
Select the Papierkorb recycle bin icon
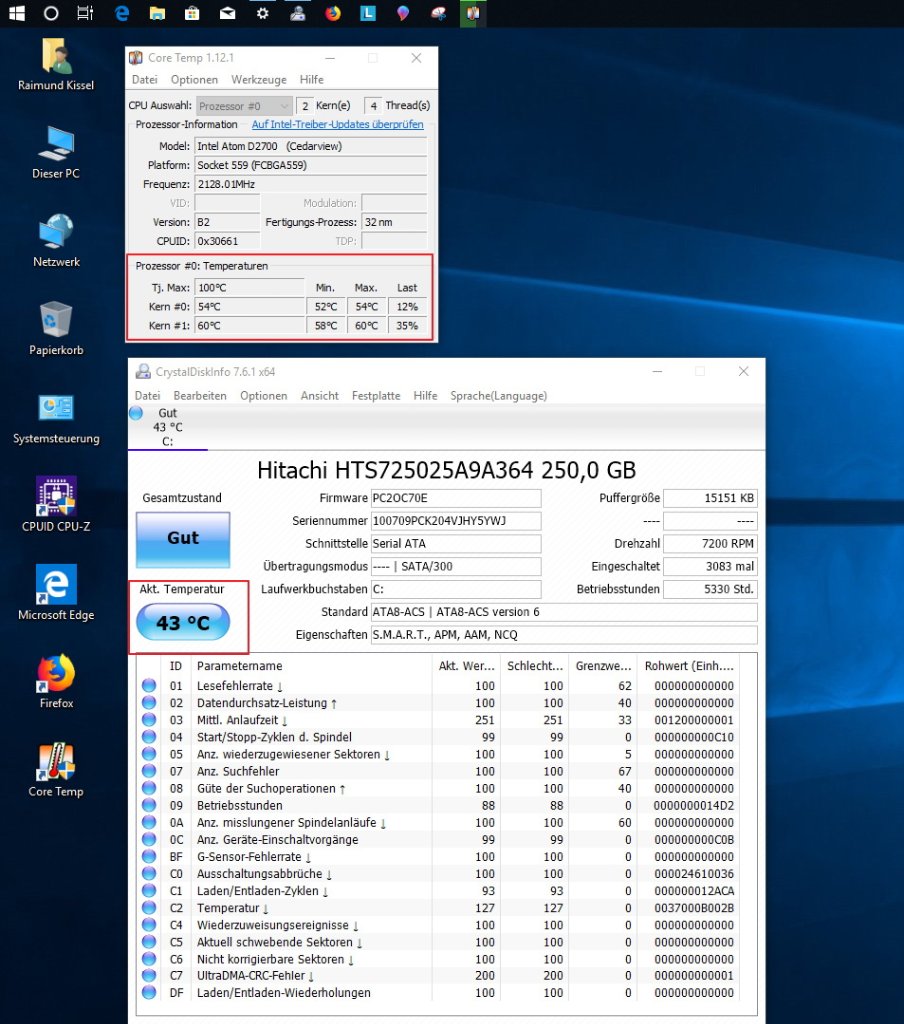point(56,329)
